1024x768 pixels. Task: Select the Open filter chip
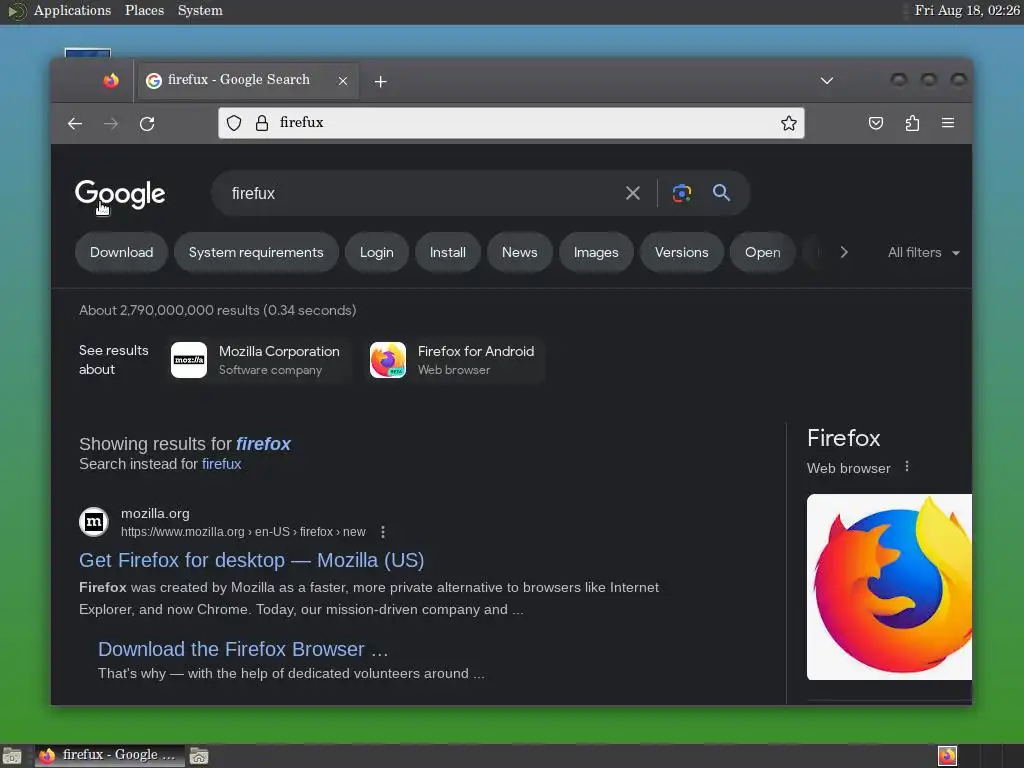tap(763, 253)
